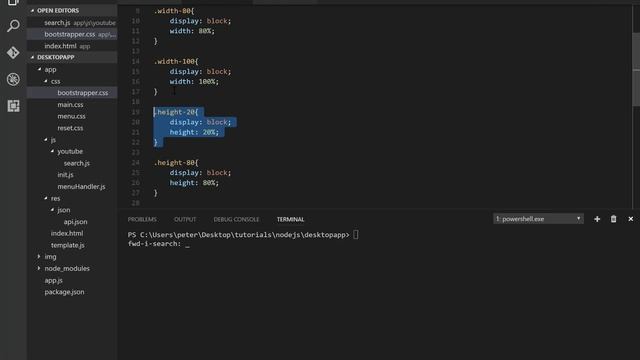Image resolution: width=640 pixels, height=360 pixels.
Task: Click '.height-80{' selector text
Action: pyautogui.click(x=176, y=162)
